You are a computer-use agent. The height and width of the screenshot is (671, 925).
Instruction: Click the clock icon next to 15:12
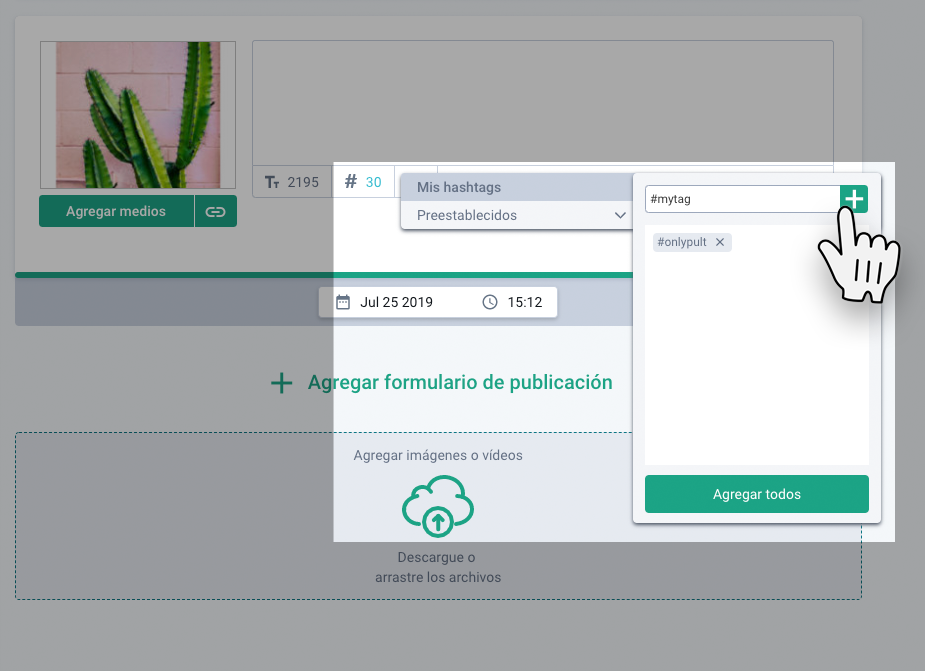[x=490, y=302]
